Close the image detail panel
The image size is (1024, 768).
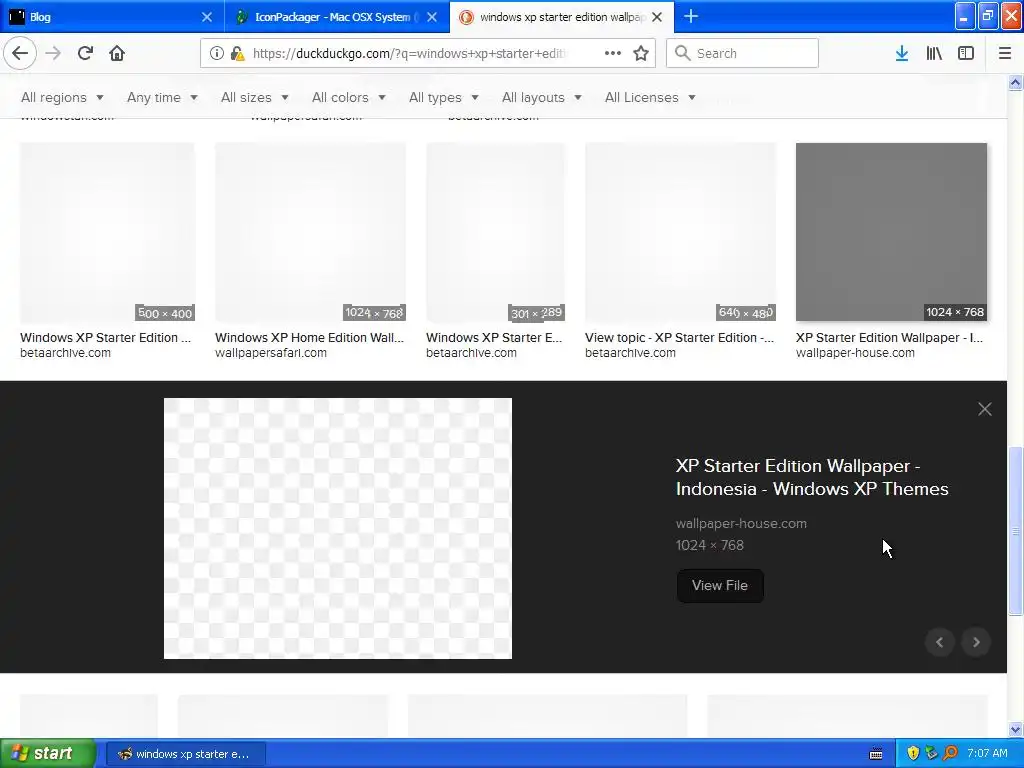pyautogui.click(x=985, y=409)
